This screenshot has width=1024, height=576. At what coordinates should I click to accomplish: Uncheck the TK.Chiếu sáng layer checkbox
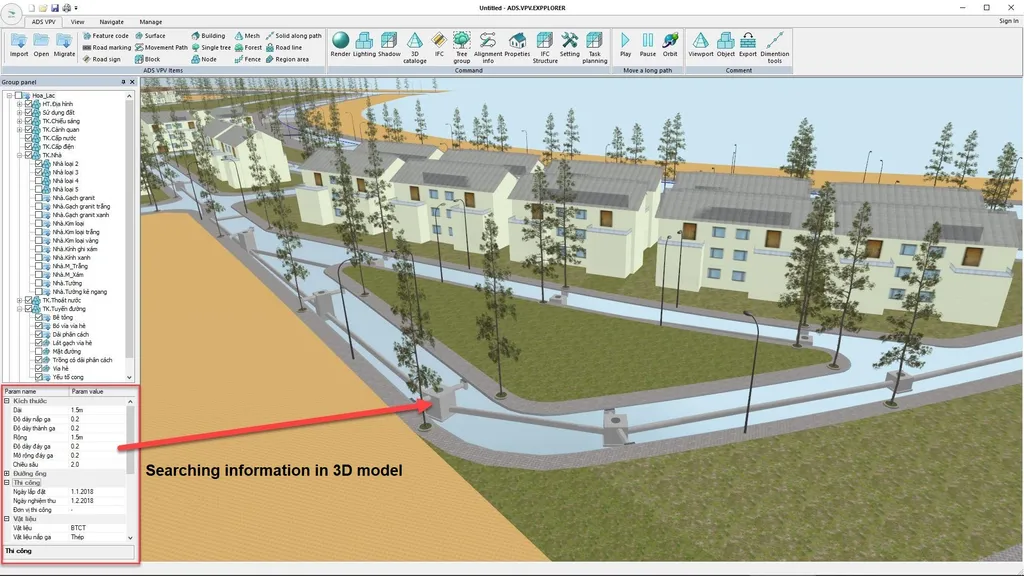[28, 121]
